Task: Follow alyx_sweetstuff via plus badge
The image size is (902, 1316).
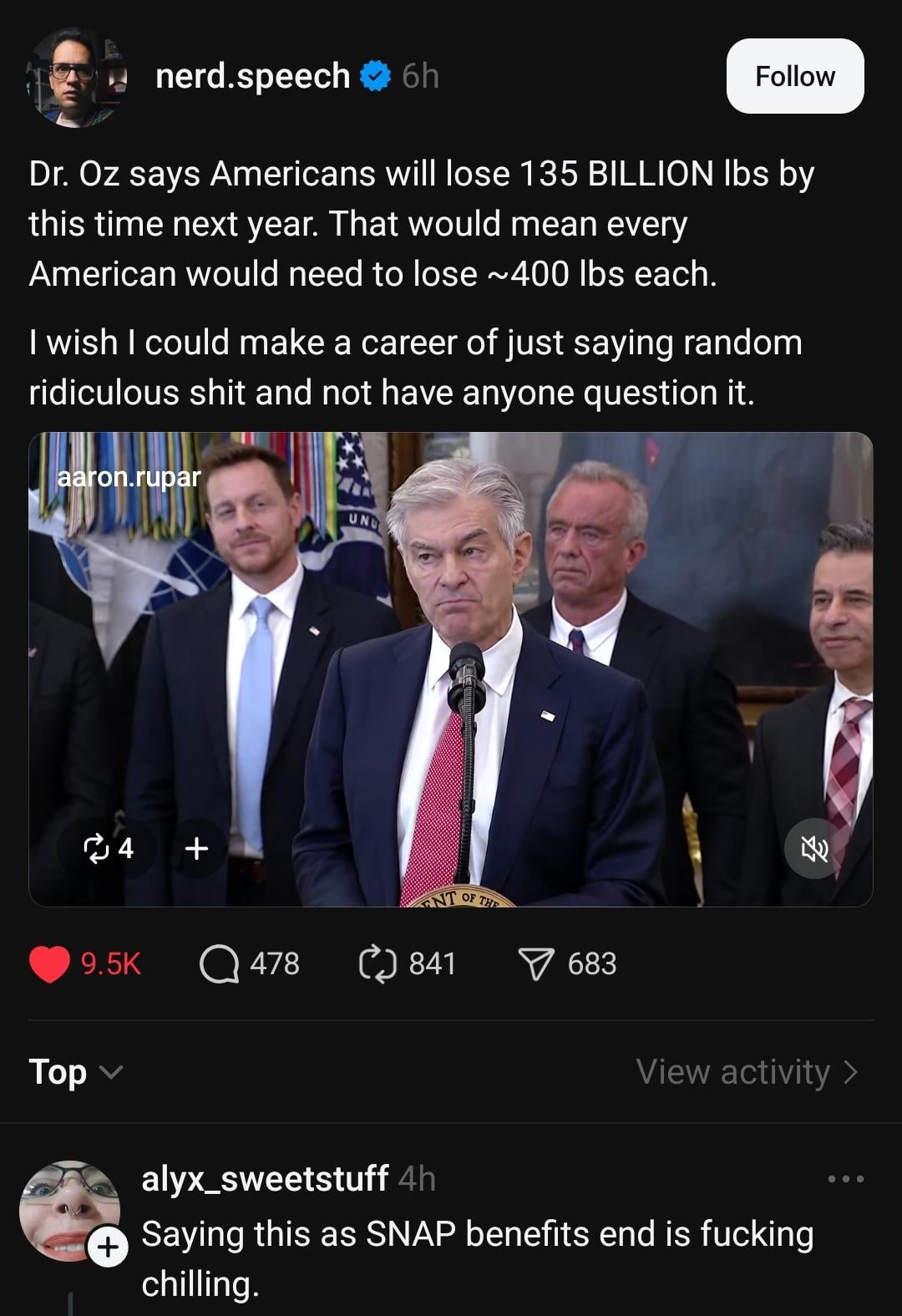Action: click(x=109, y=1247)
